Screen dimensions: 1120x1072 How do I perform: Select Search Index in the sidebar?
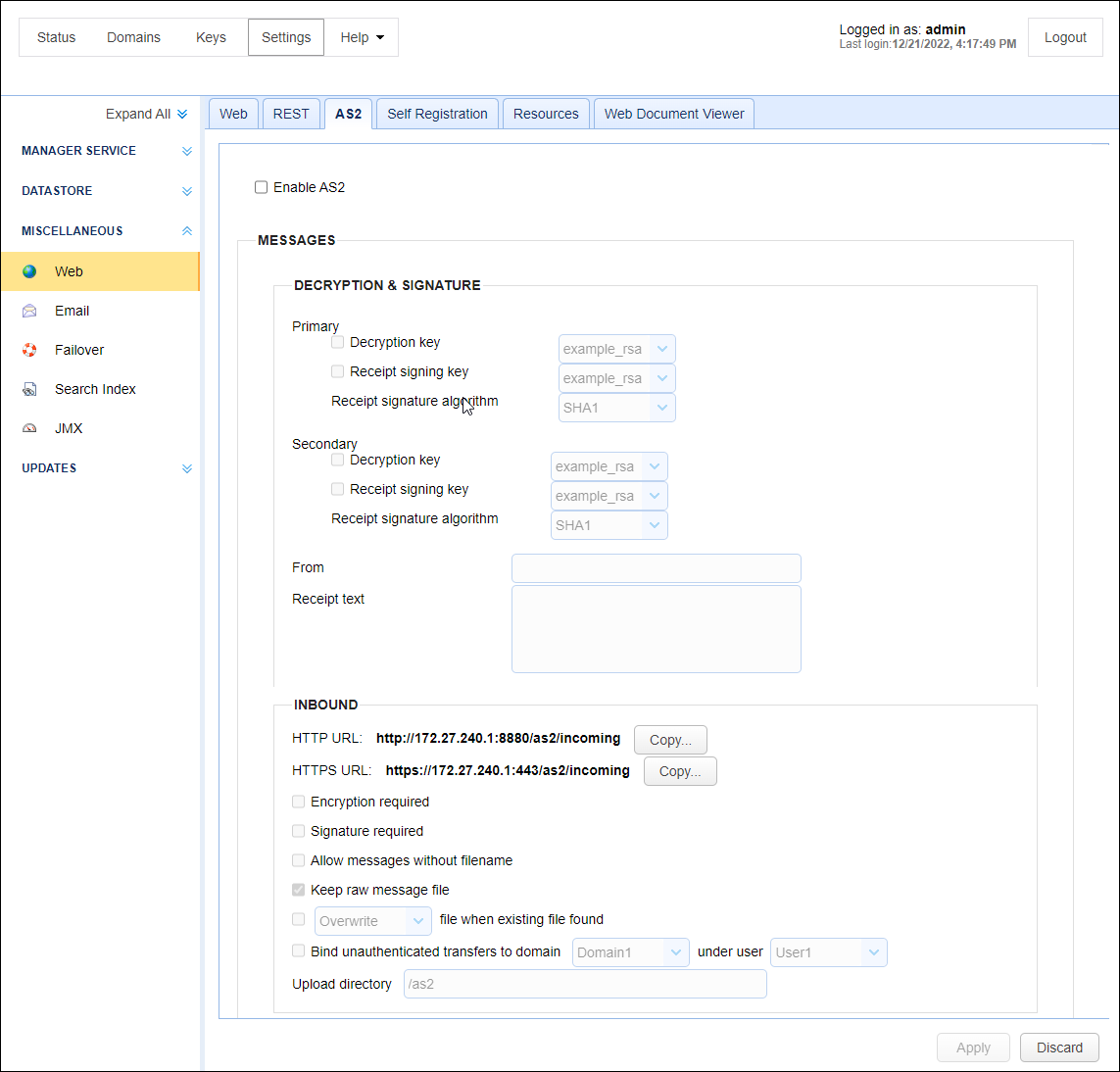tap(100, 389)
